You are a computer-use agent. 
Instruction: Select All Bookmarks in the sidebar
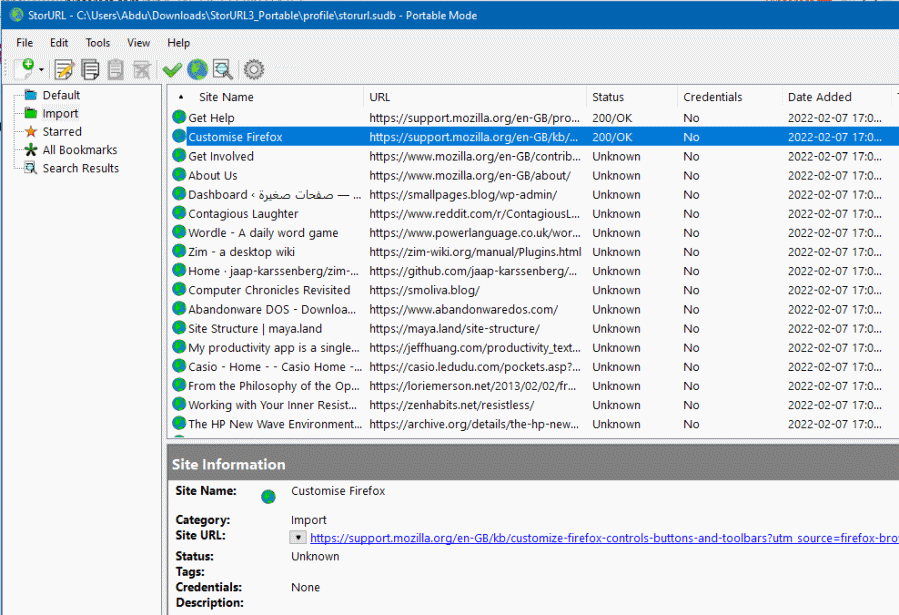tap(79, 150)
